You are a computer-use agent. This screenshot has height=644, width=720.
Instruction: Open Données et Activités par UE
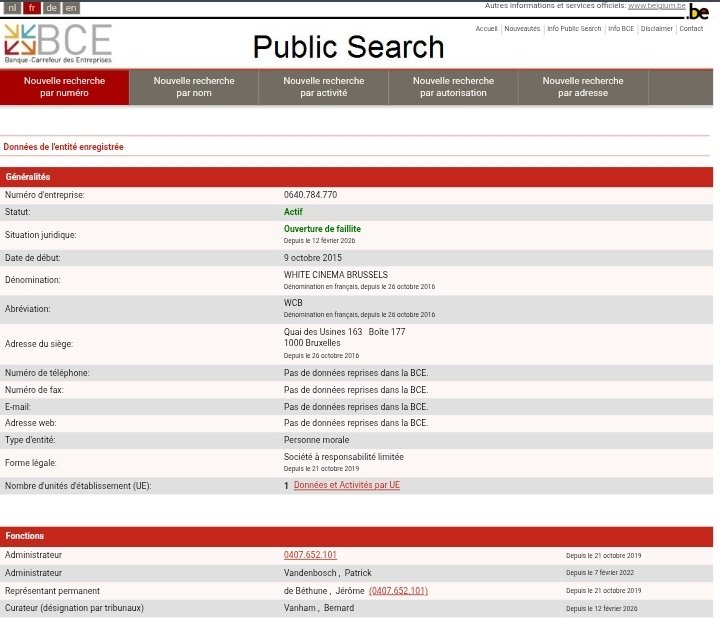click(346, 486)
